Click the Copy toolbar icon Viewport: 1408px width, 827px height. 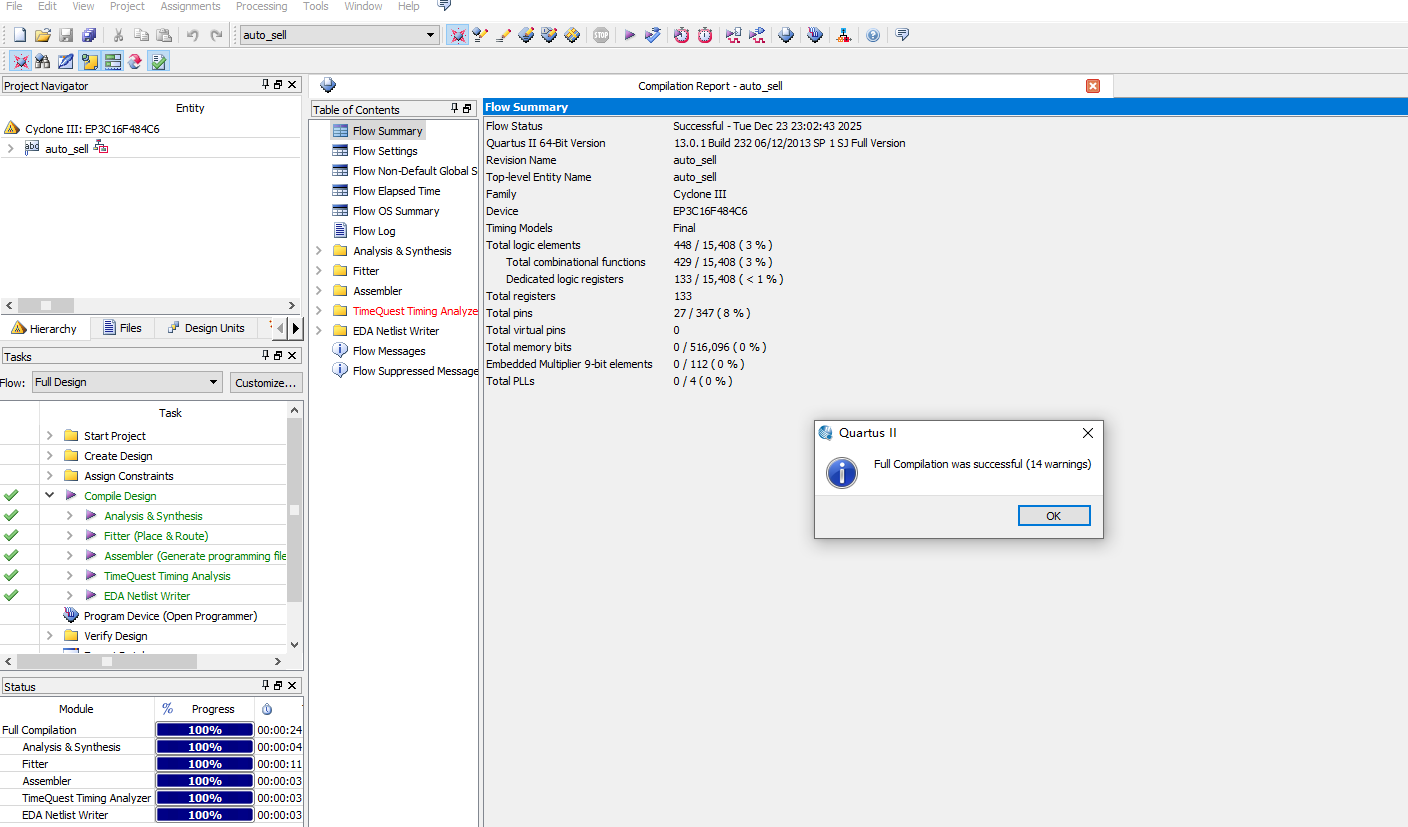coord(141,35)
